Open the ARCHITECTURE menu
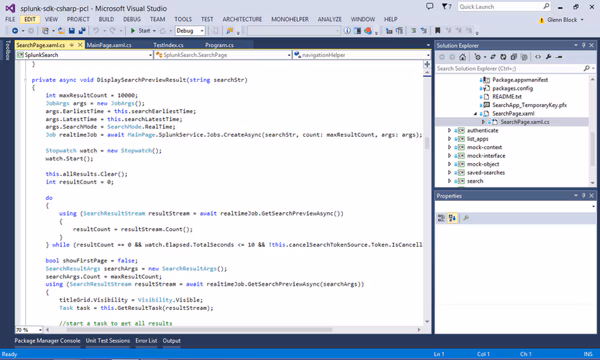Screen dimensions: 600x360 (x=242, y=19)
